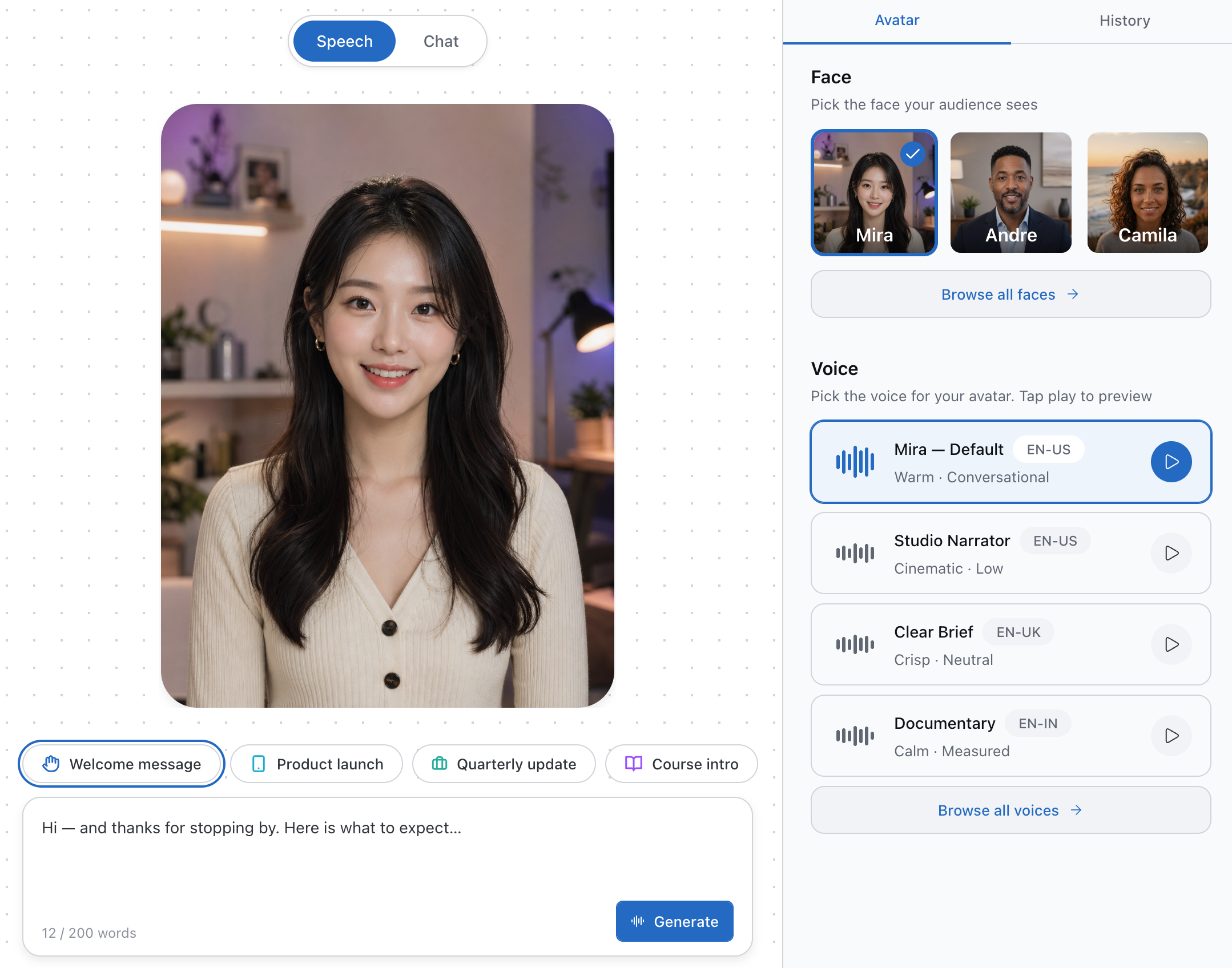Click the Generate button

click(x=674, y=921)
